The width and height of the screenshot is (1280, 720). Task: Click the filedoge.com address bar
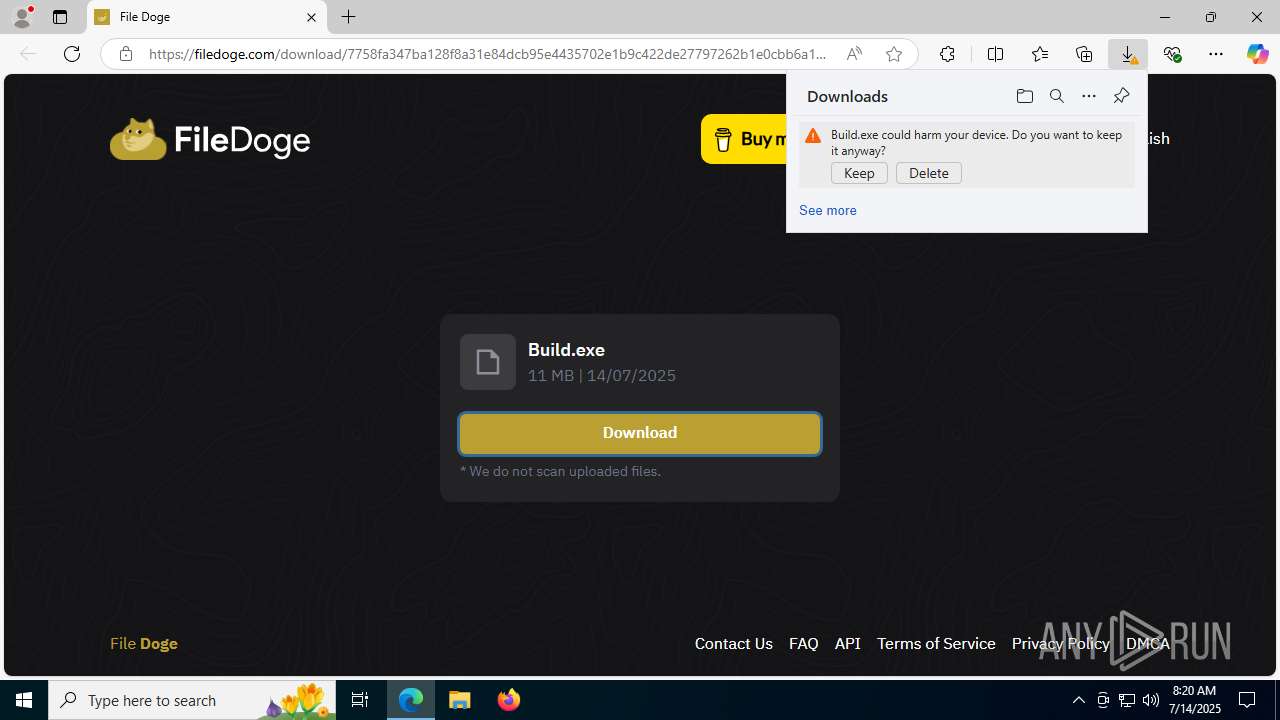click(x=487, y=54)
